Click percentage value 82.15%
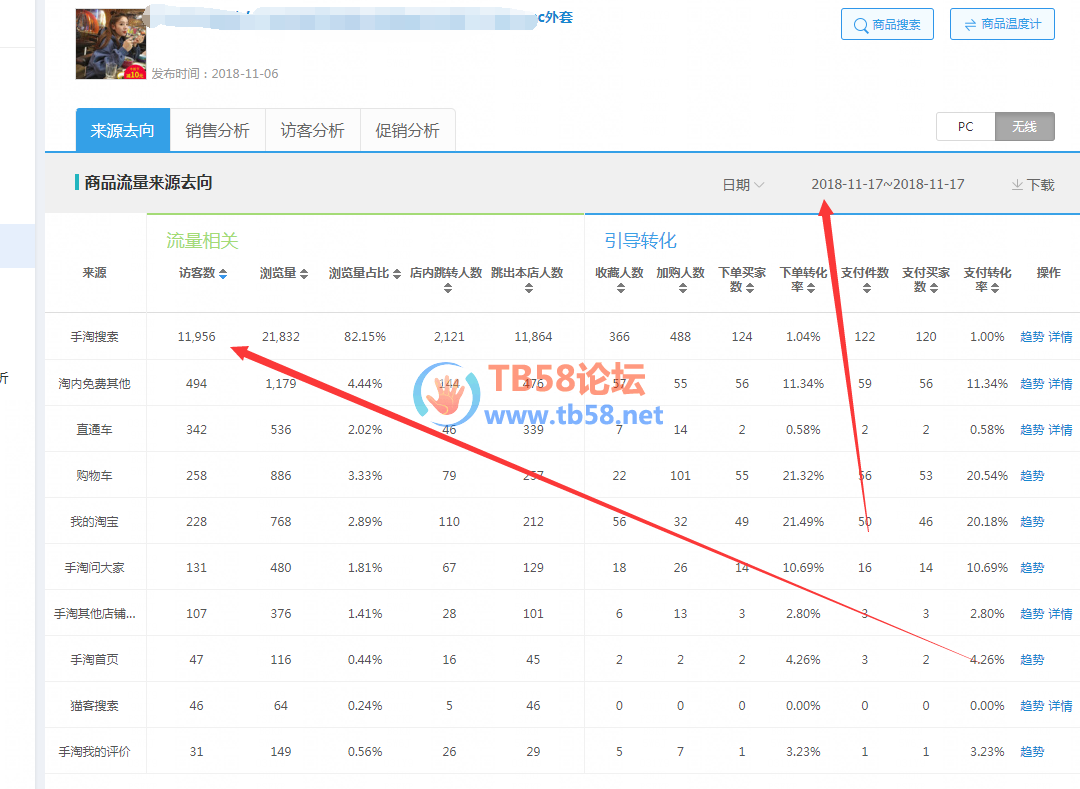Screen dimensions: 1080x789 point(365,337)
